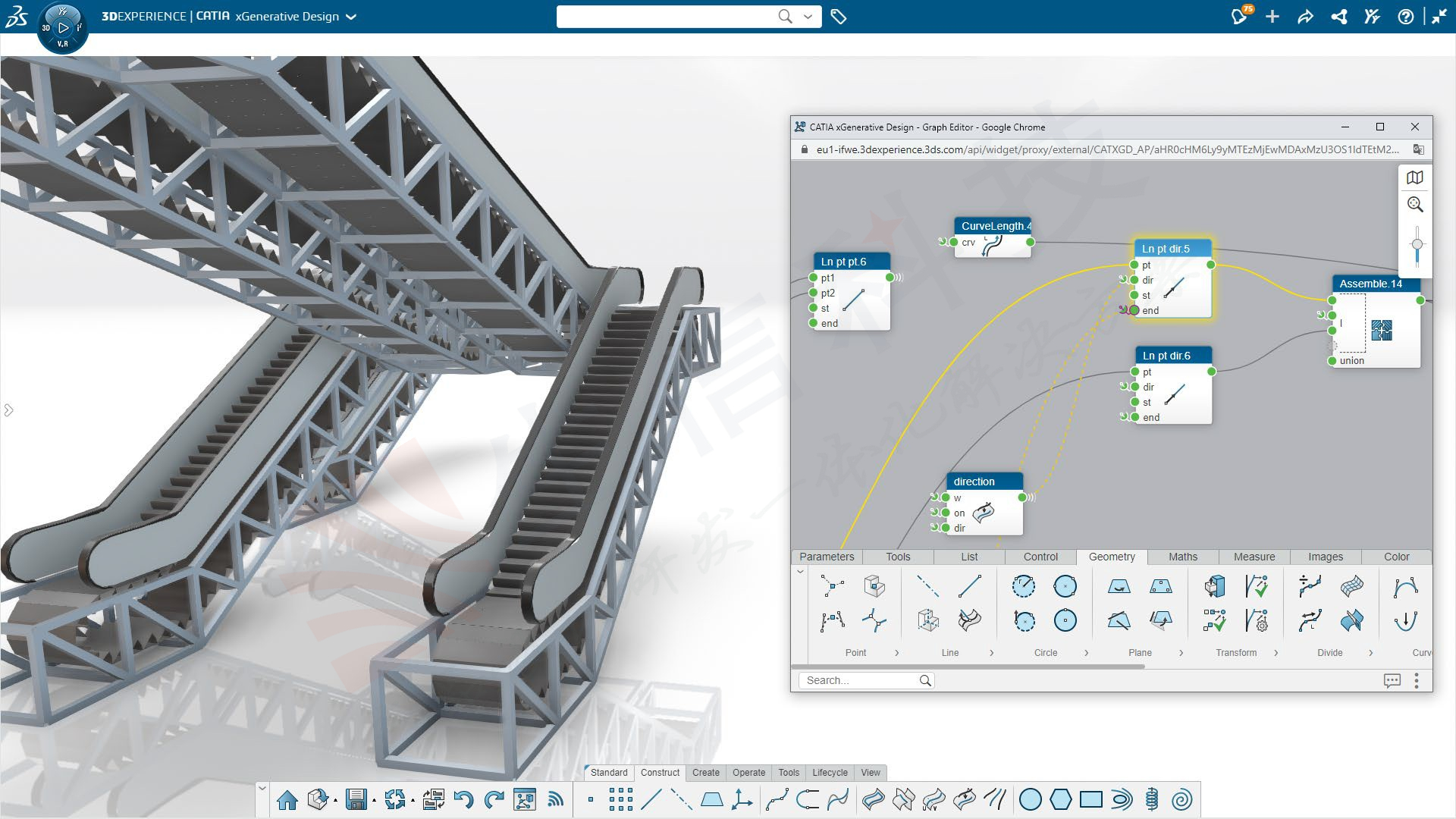
Task: Select the Assemble.14 node header
Action: (x=1376, y=284)
